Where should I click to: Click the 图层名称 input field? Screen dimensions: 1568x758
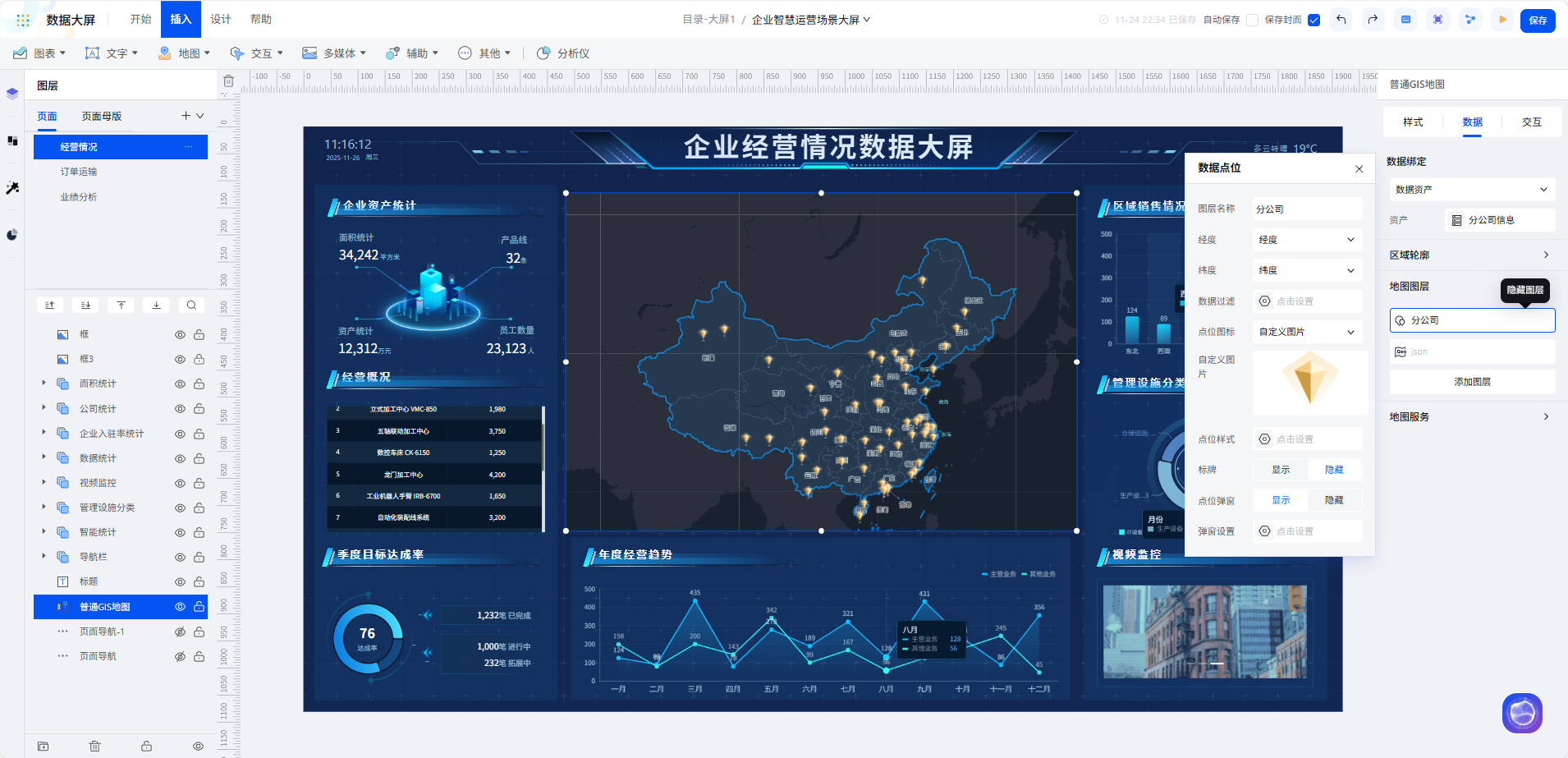(1306, 209)
